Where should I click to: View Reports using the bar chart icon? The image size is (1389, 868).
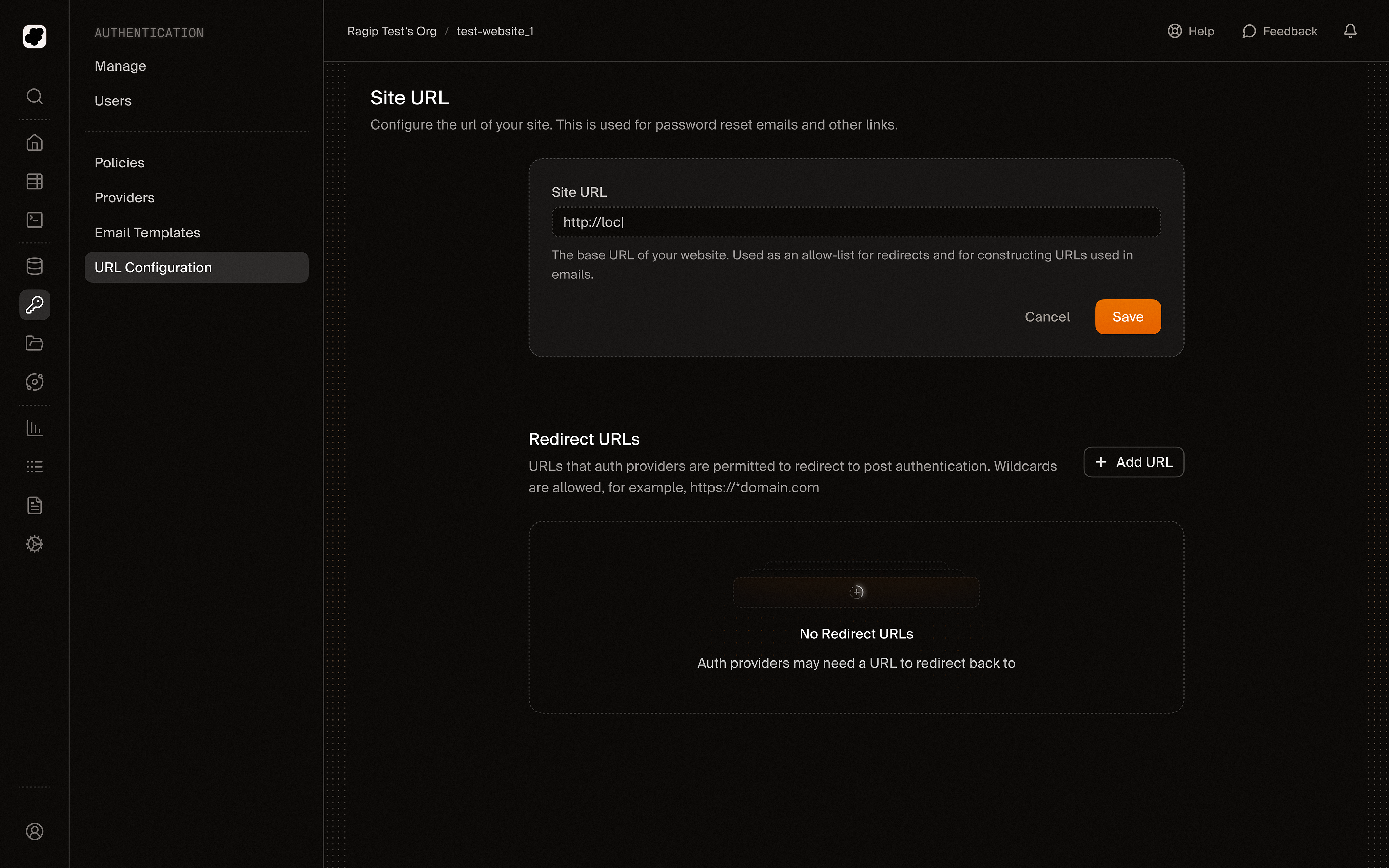(x=35, y=428)
